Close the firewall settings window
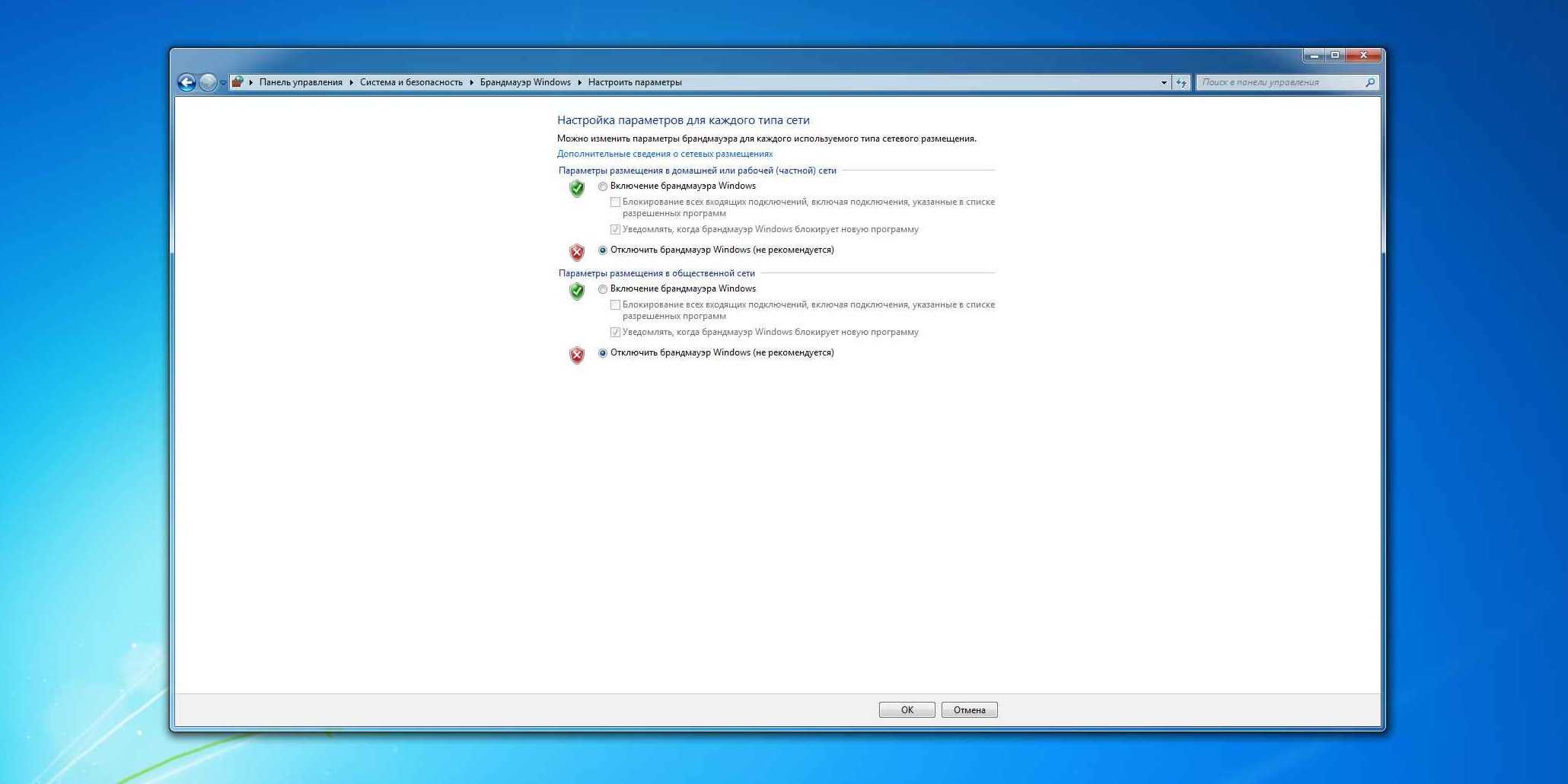The image size is (1568, 784). [x=1363, y=56]
